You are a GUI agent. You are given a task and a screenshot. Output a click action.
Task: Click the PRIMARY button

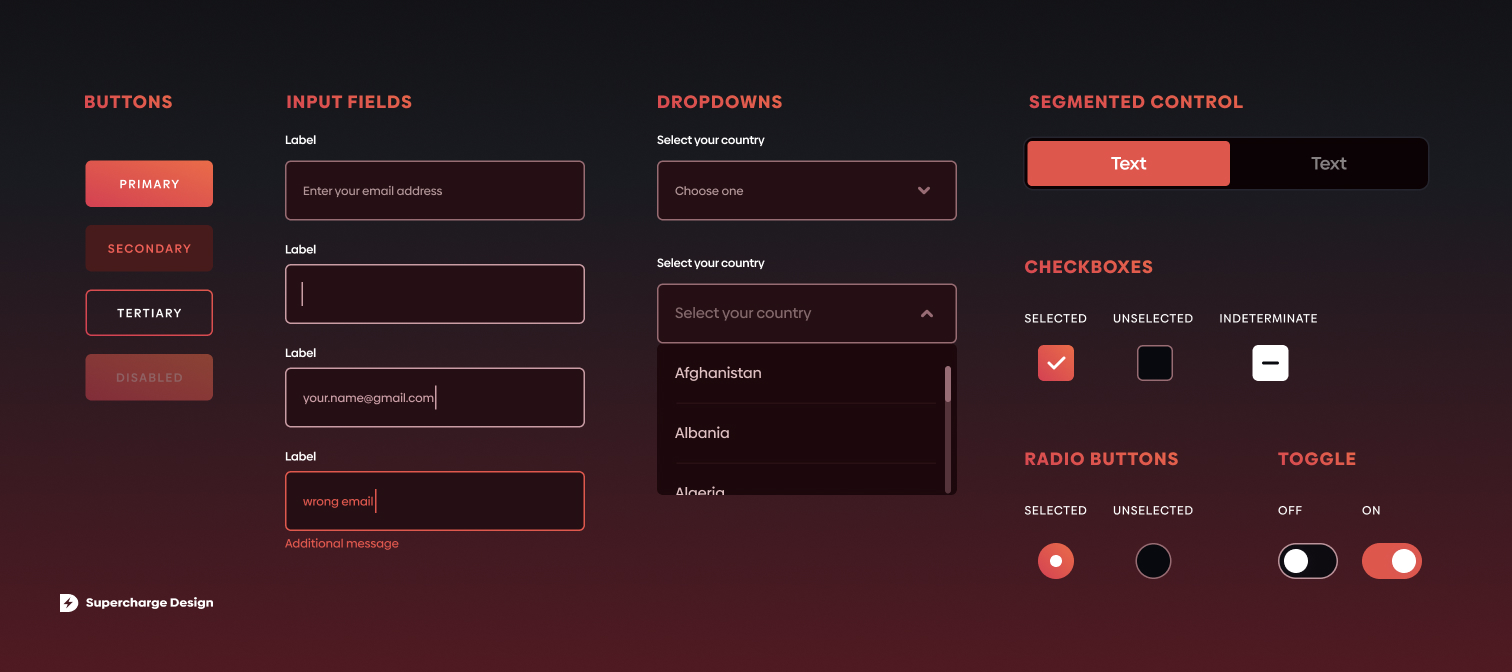[149, 184]
